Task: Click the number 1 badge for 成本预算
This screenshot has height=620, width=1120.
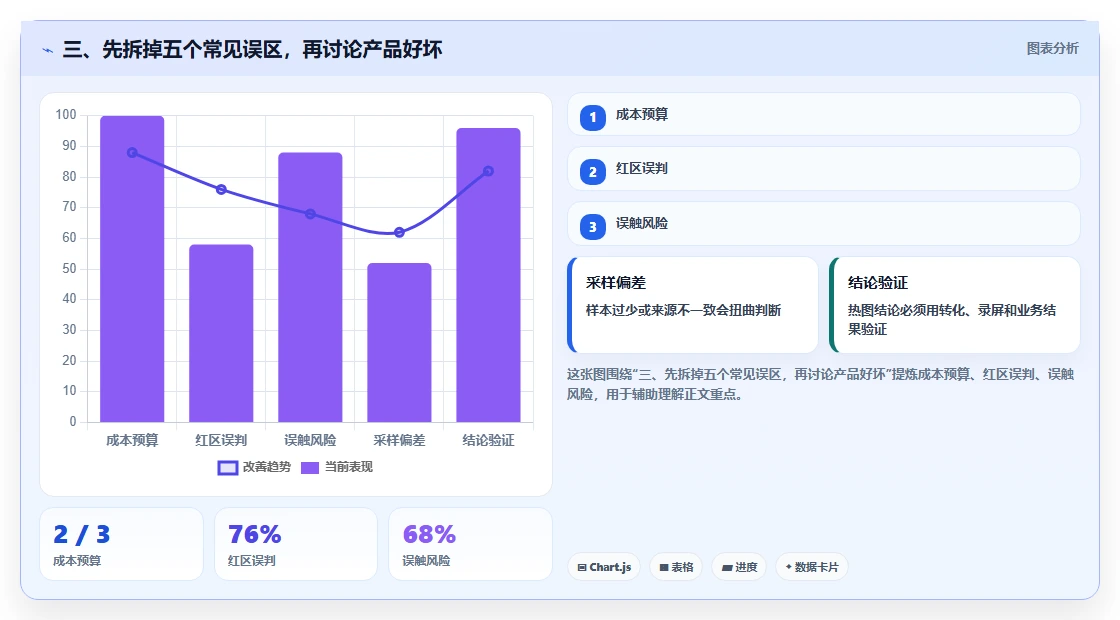Action: click(x=593, y=118)
